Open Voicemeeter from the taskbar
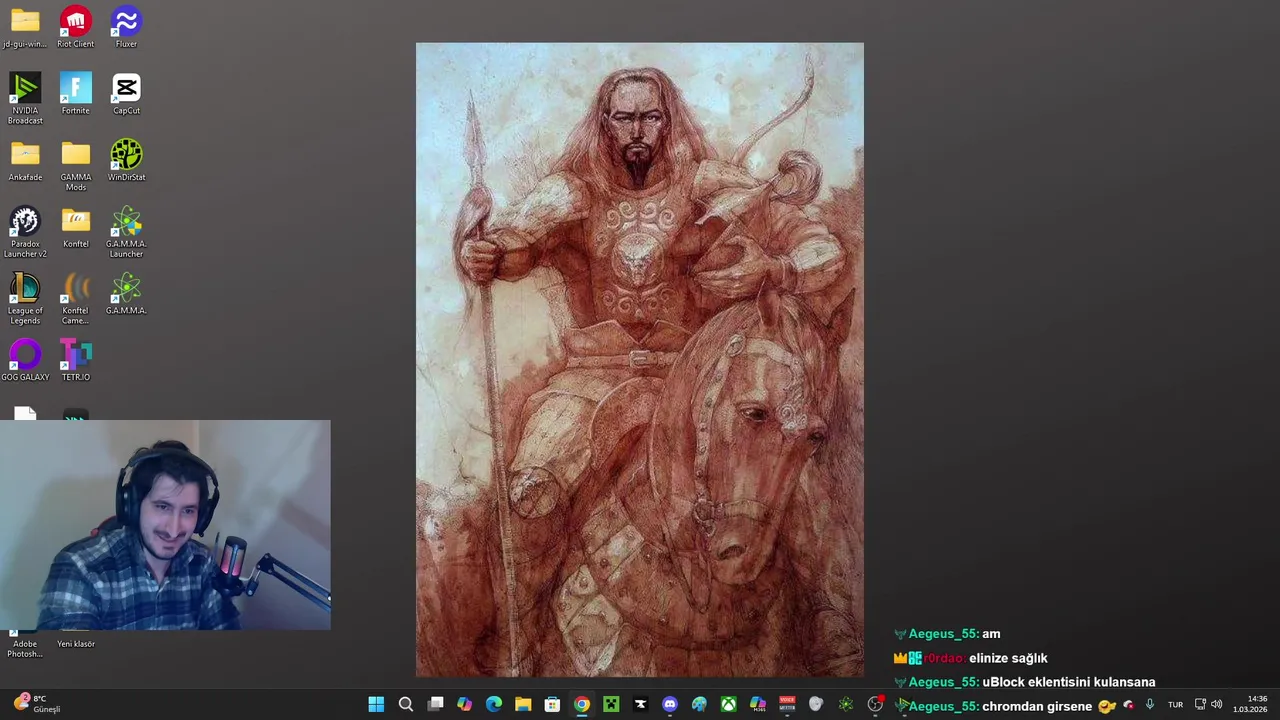Screen dimensions: 1280x720 [787, 705]
